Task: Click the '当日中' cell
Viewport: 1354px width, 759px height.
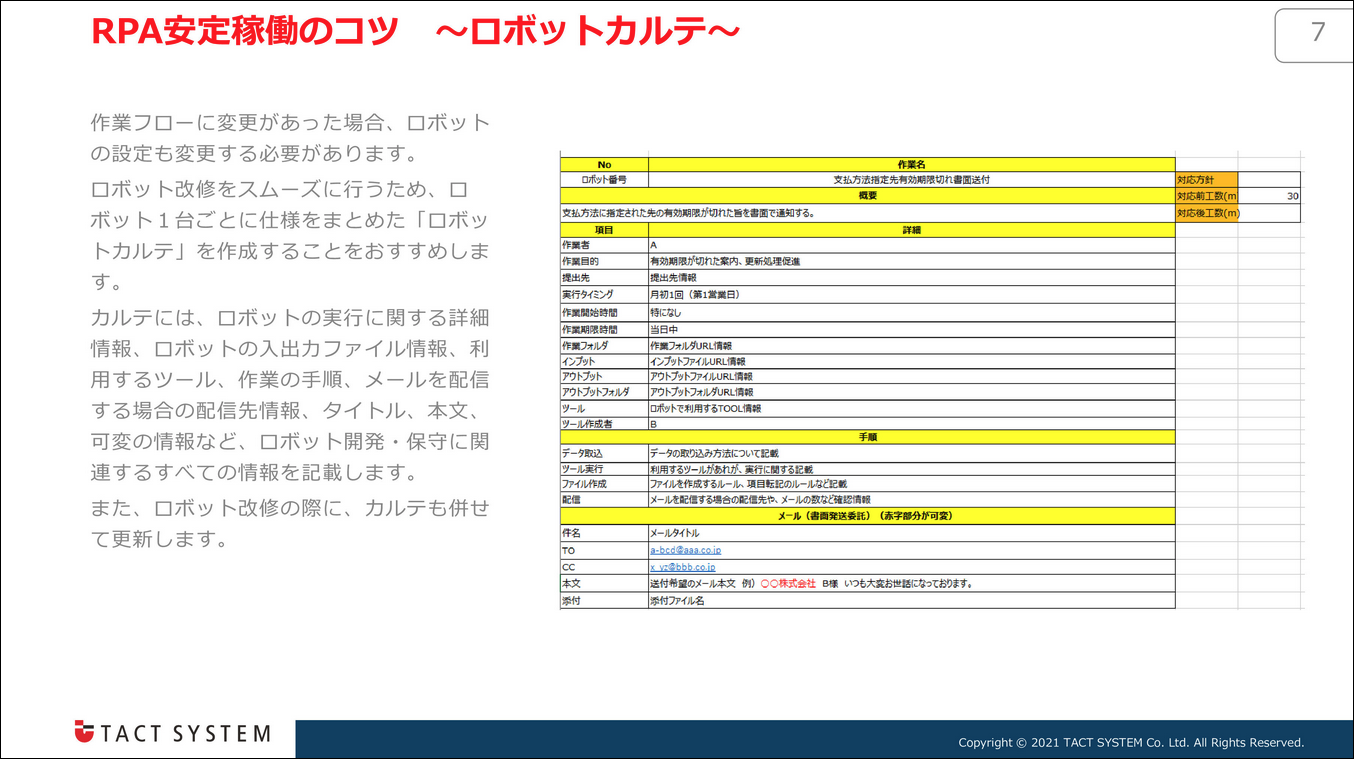Action: pyautogui.click(x=912, y=329)
